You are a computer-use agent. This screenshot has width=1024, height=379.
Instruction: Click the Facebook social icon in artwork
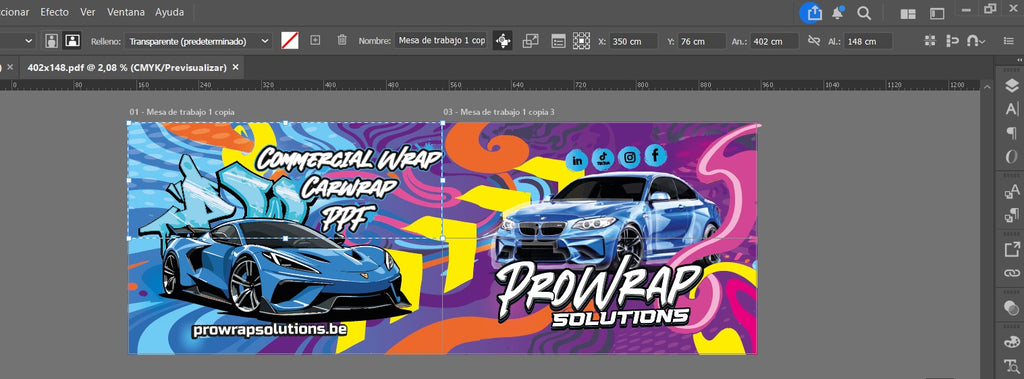coord(656,156)
